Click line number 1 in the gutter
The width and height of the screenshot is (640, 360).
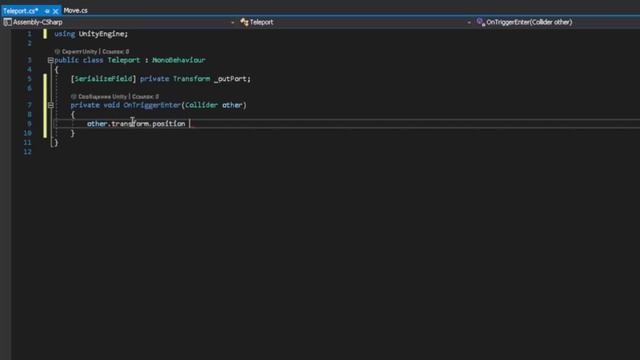(29, 34)
